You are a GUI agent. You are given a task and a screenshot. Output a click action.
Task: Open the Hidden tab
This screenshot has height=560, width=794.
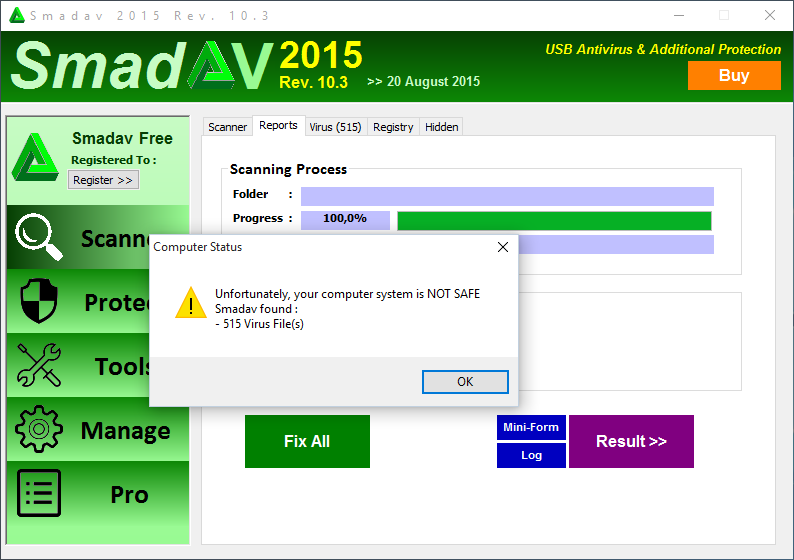point(442,127)
